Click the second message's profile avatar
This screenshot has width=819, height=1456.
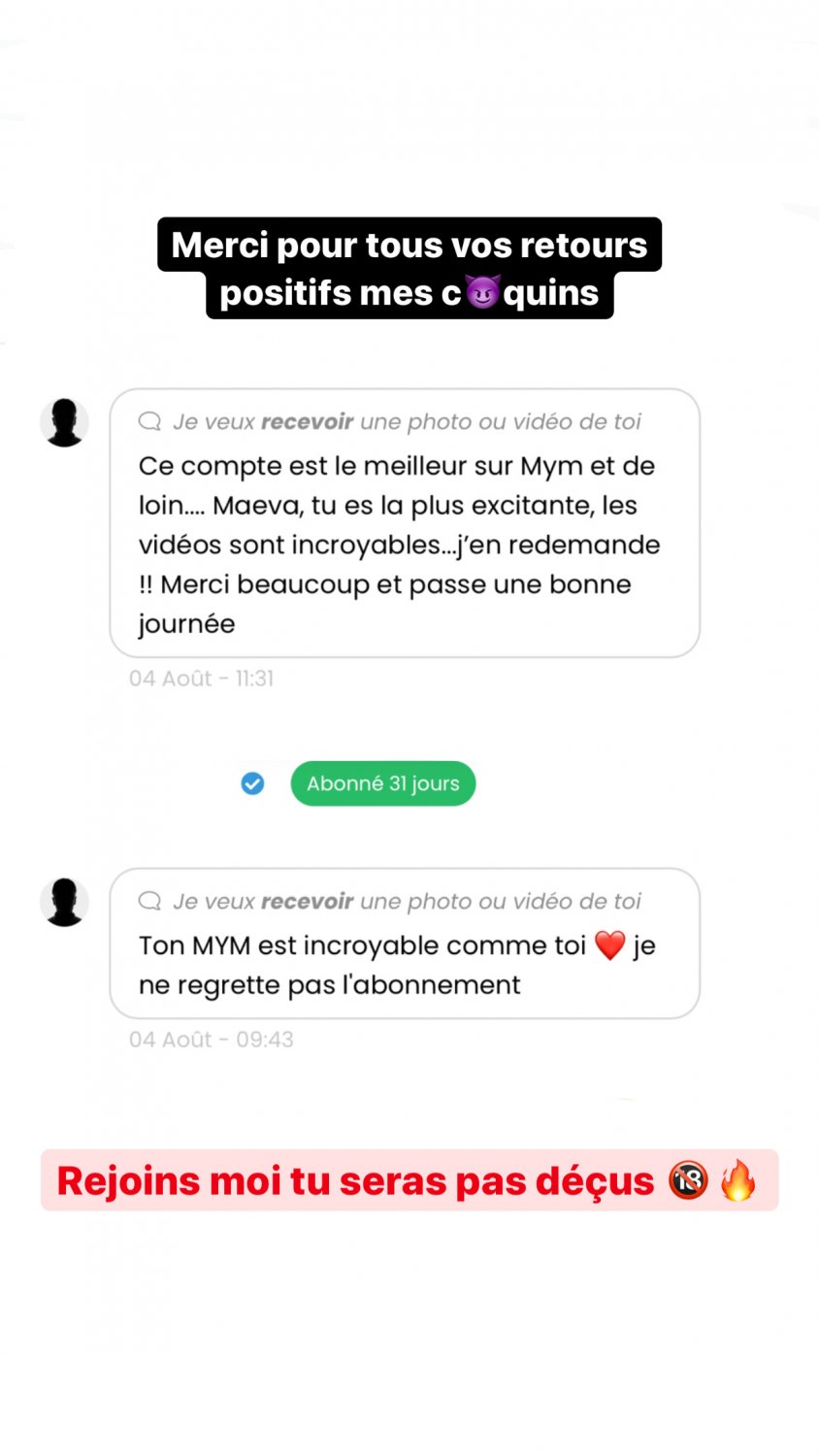tap(64, 902)
